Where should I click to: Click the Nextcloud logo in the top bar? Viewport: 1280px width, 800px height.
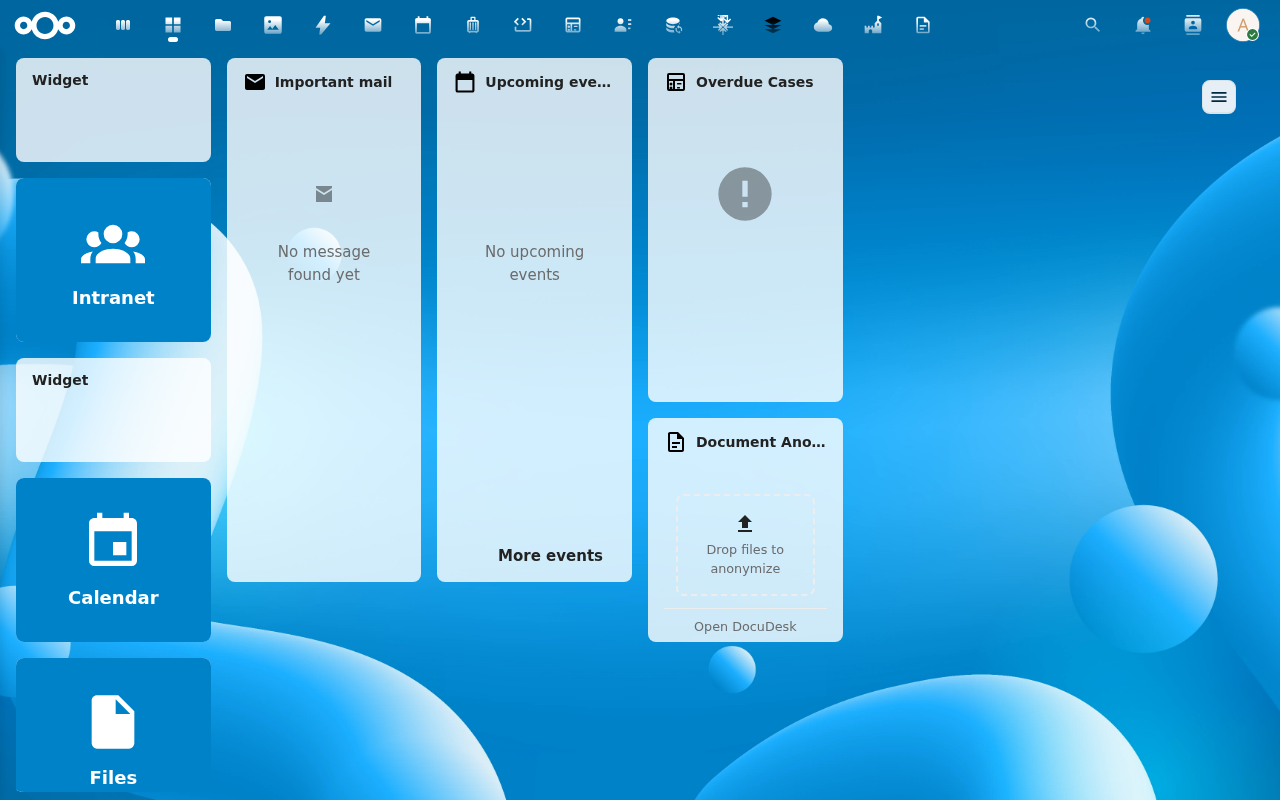tap(45, 25)
